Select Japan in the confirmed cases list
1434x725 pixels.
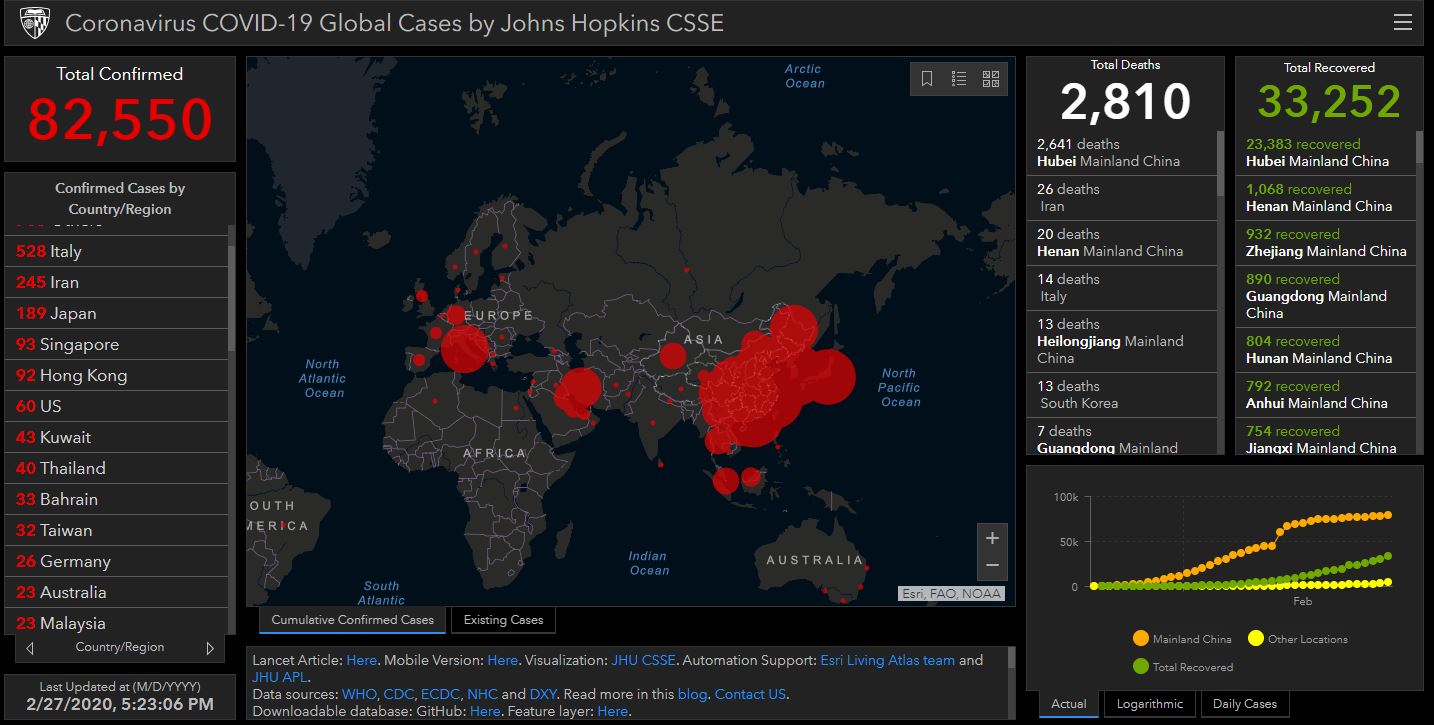point(117,313)
